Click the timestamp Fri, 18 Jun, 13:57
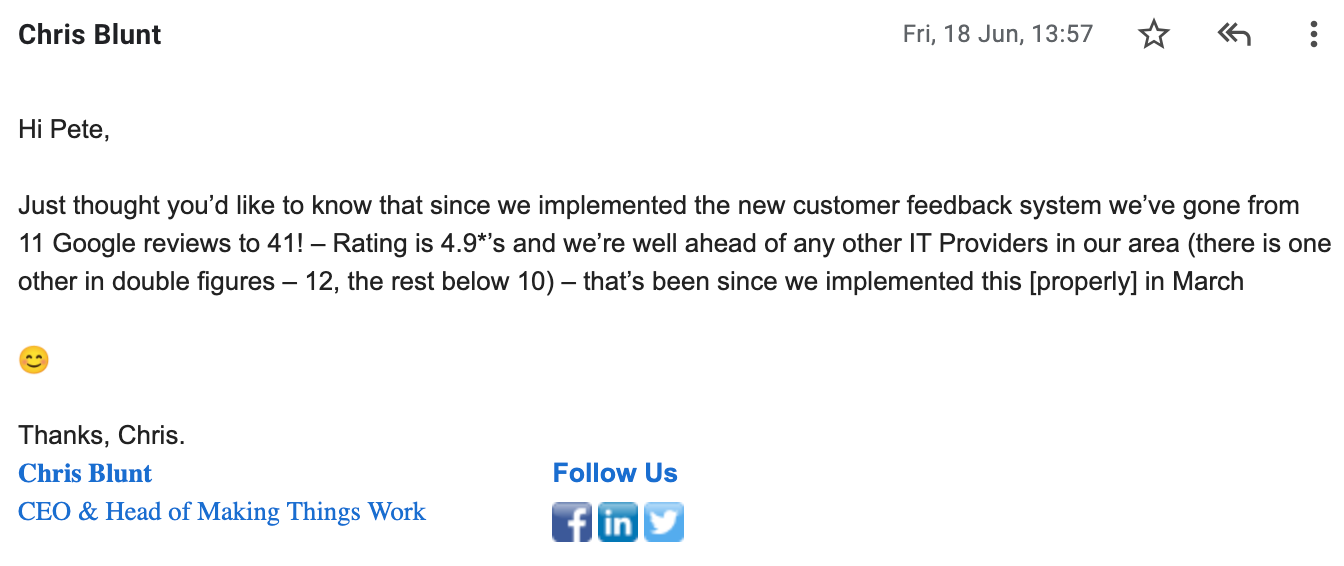This screenshot has height=566, width=1344. (x=998, y=35)
